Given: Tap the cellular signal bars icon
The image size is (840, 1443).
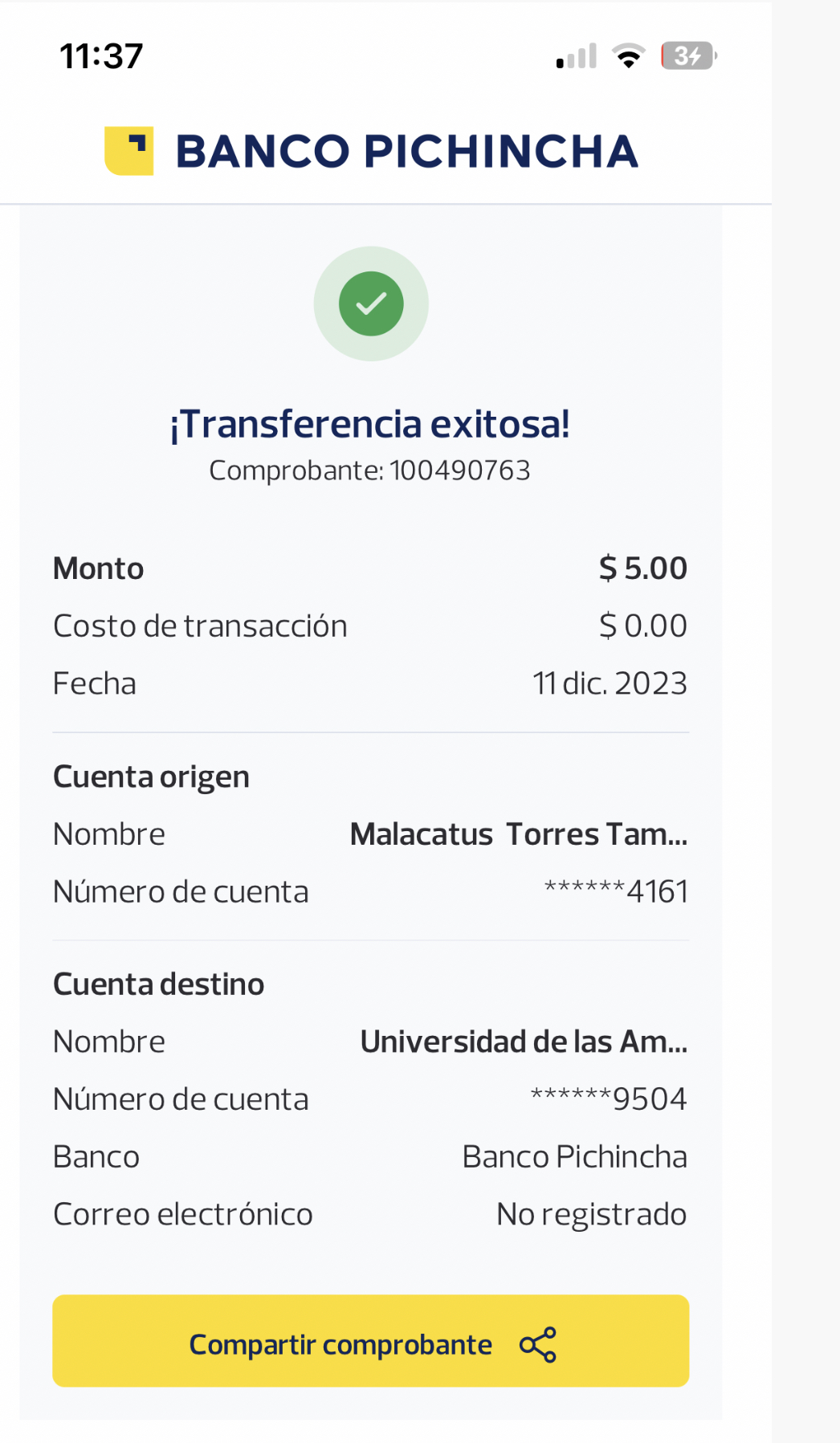Looking at the screenshot, I should point(577,56).
